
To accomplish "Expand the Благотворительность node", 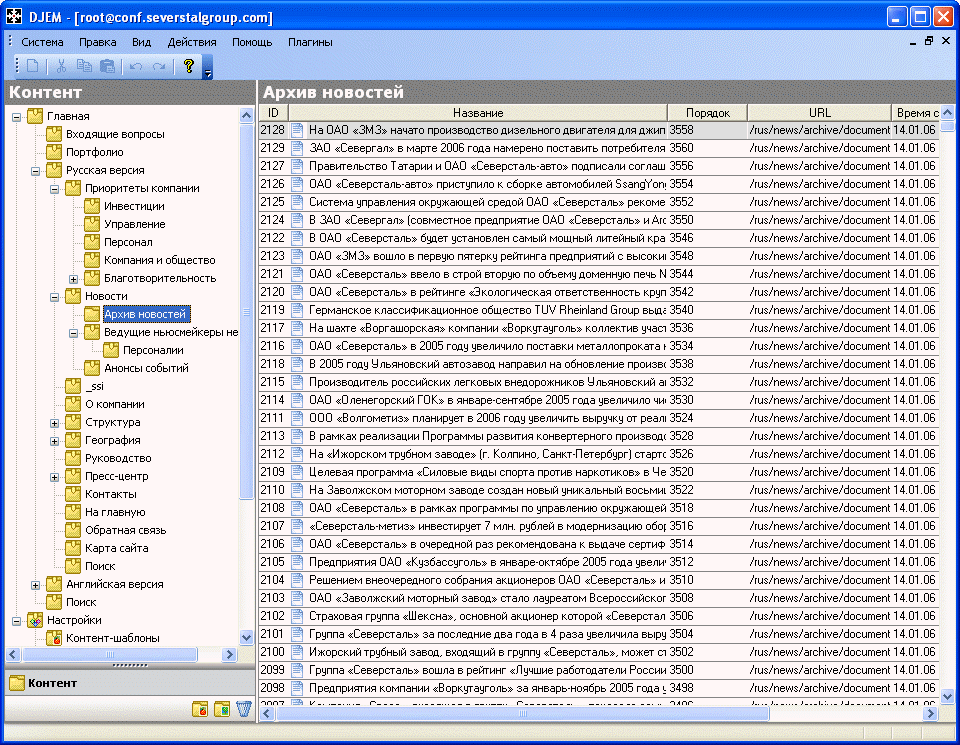I will 73,279.
